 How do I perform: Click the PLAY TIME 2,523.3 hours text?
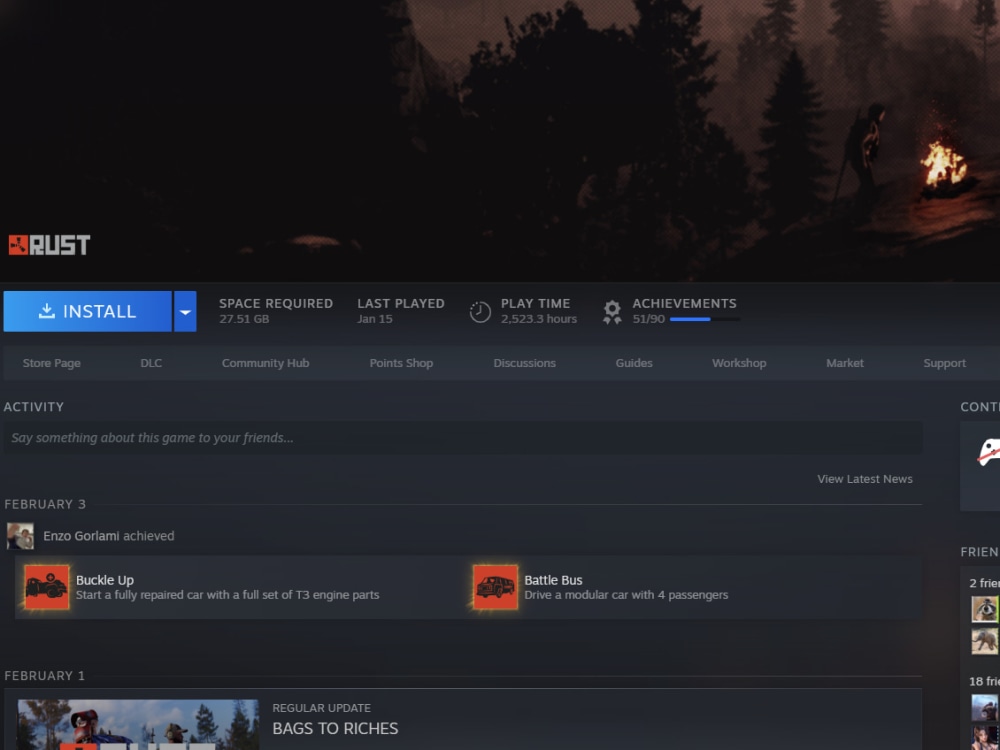(x=538, y=311)
